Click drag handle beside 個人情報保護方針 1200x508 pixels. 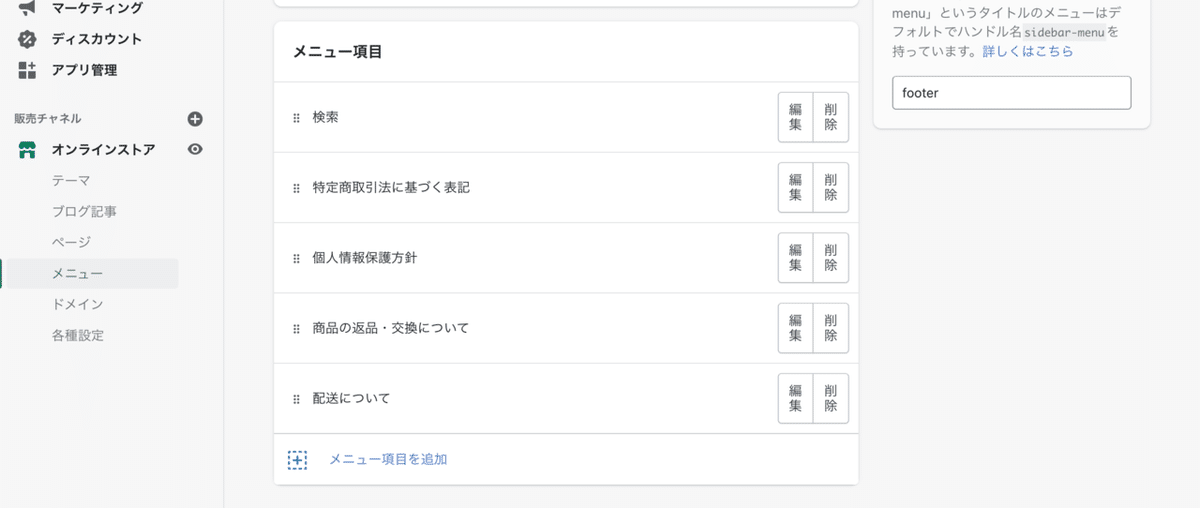[296, 258]
